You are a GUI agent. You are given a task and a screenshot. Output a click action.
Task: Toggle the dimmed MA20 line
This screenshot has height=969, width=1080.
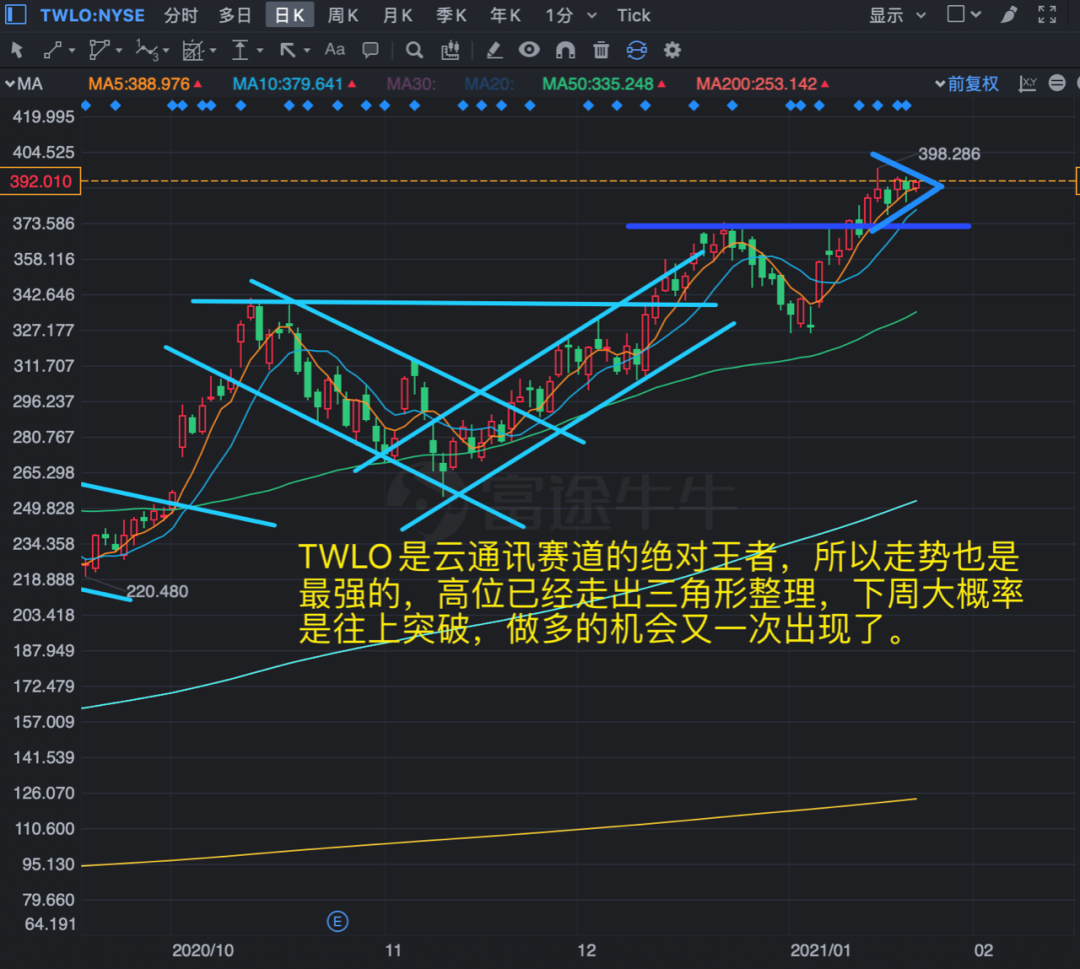coord(489,84)
